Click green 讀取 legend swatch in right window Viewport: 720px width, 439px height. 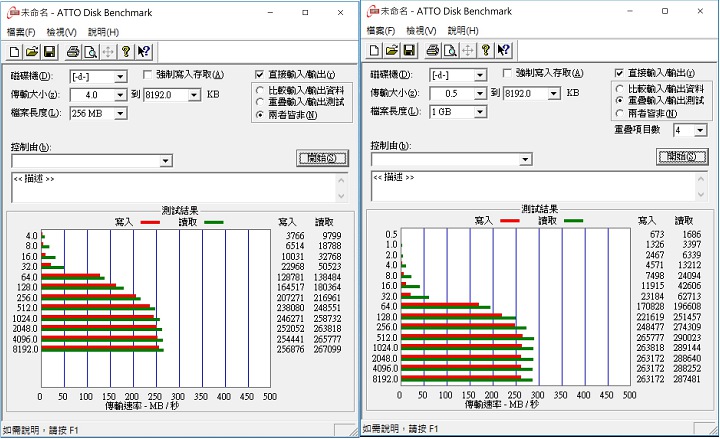click(573, 221)
